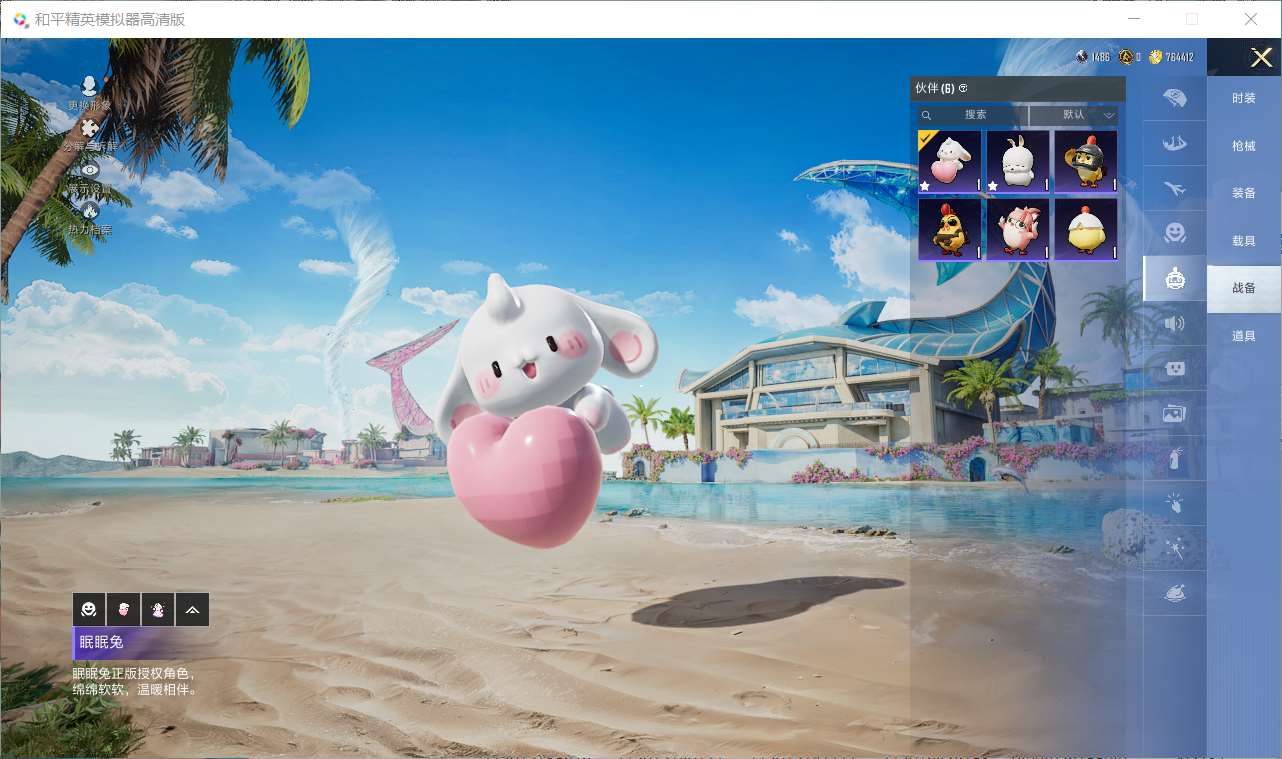Click the 搜索 search field

(x=973, y=115)
